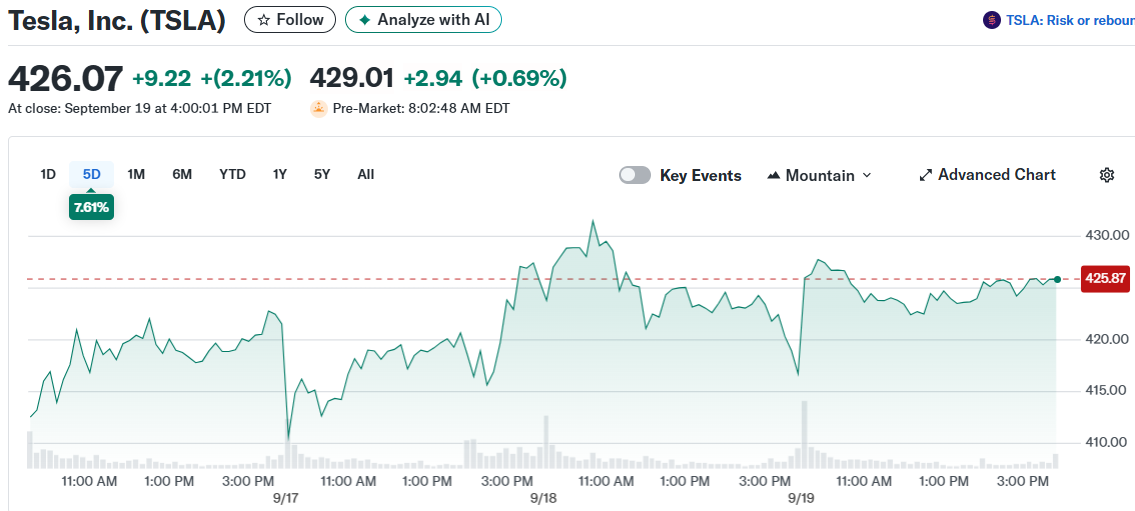Click the 410.00 y-axis label

tap(1107, 442)
